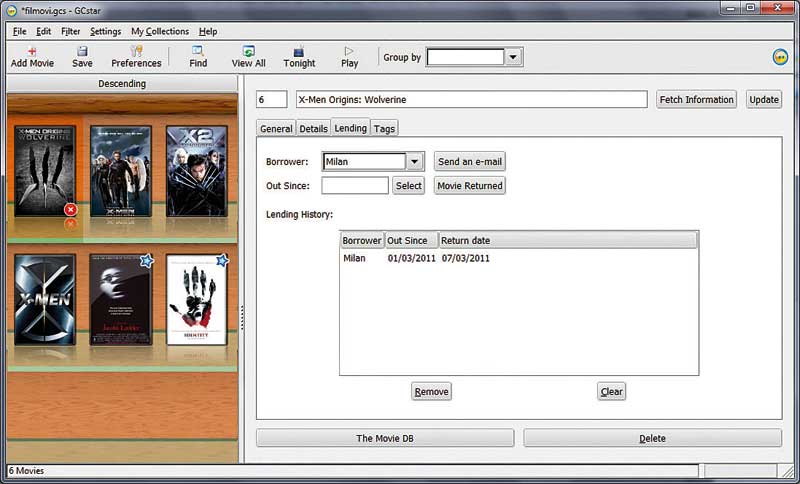Click the pane splitter handle dots
The height and width of the screenshot is (484, 800).
pyautogui.click(x=241, y=318)
